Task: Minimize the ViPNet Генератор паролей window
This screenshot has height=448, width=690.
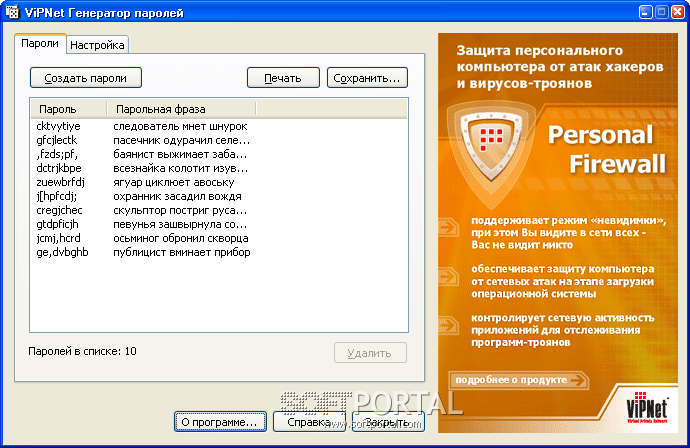Action: point(646,12)
